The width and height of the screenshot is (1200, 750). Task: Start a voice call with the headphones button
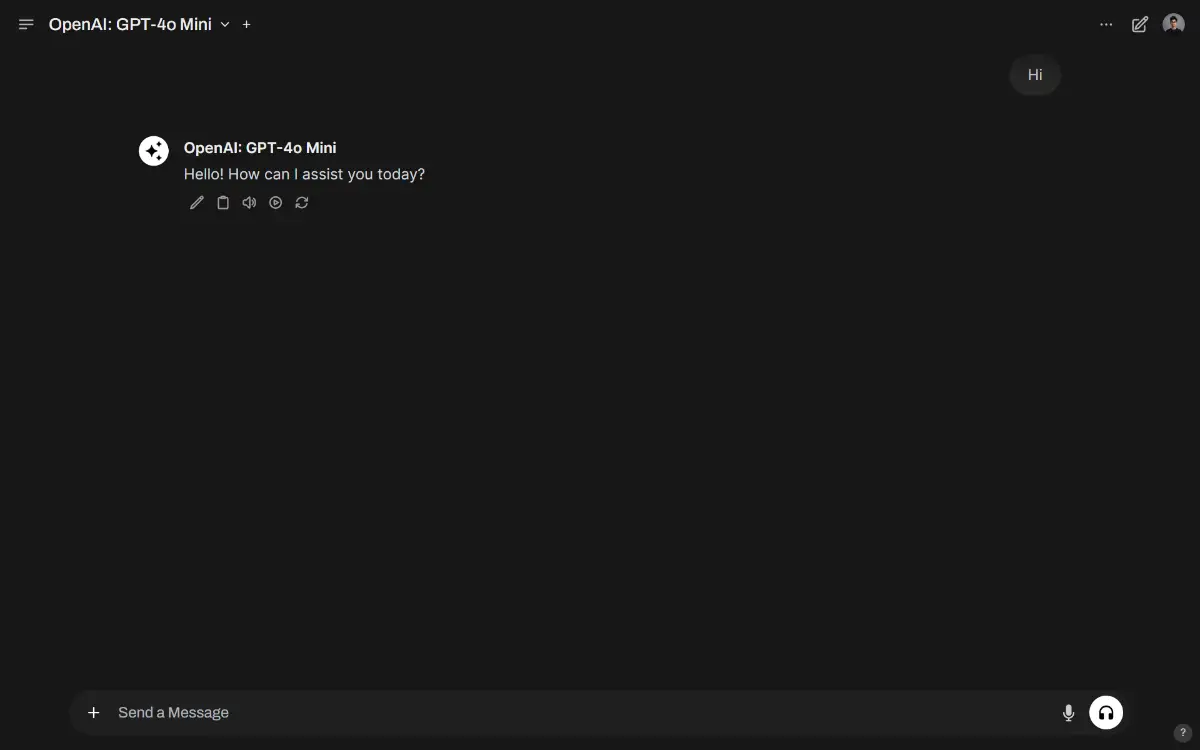[x=1106, y=712]
